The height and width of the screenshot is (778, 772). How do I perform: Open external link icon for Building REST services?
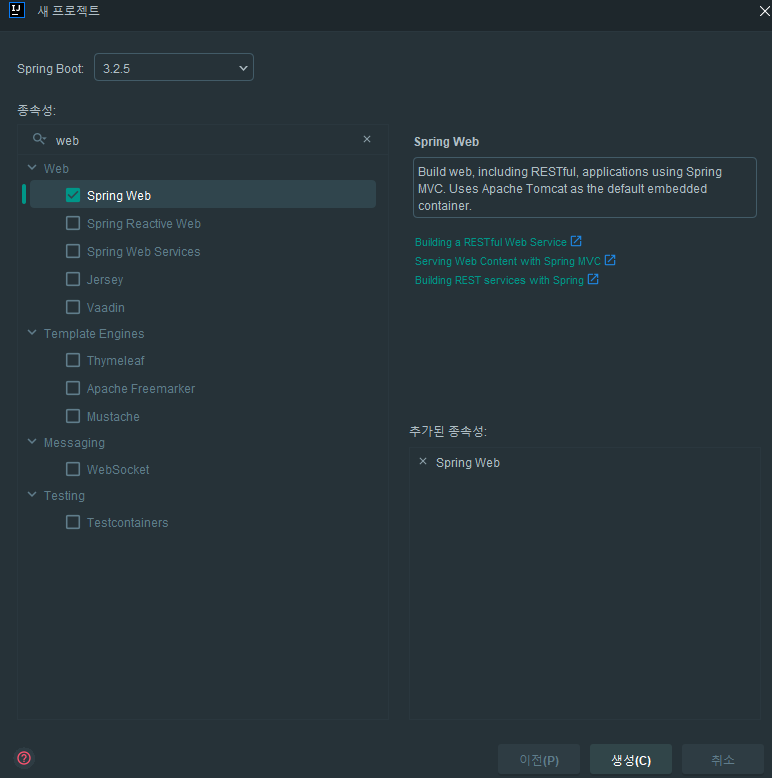coord(593,279)
